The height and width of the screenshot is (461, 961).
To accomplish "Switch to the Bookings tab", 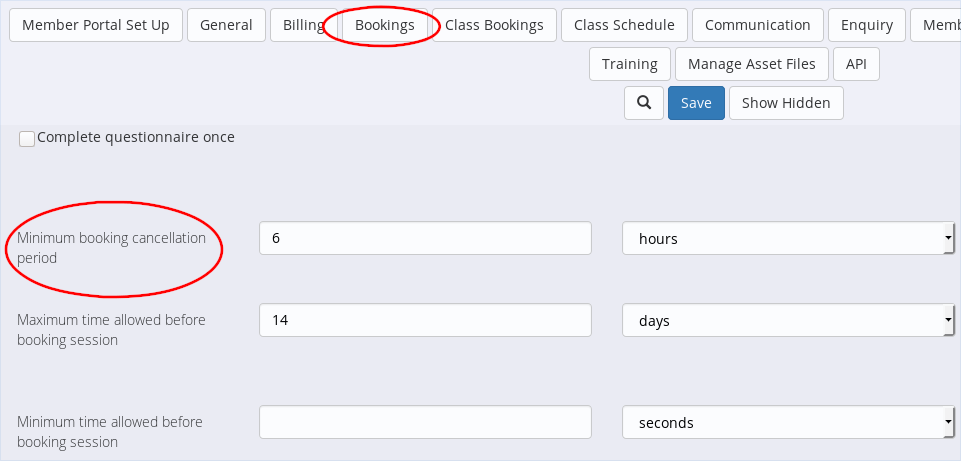I will pyautogui.click(x=385, y=25).
